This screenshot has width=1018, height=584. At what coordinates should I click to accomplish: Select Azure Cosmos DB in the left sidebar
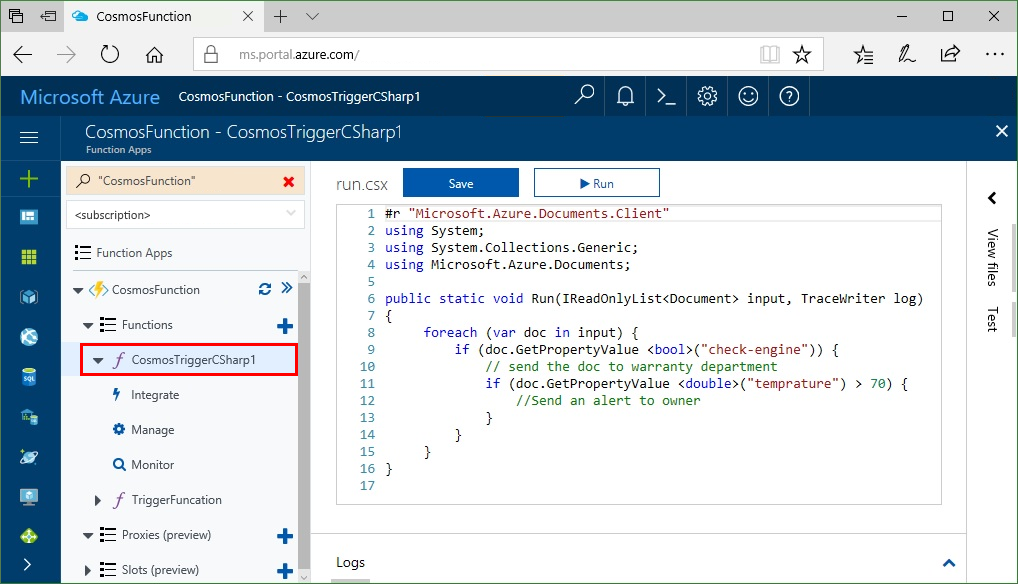coord(27,457)
